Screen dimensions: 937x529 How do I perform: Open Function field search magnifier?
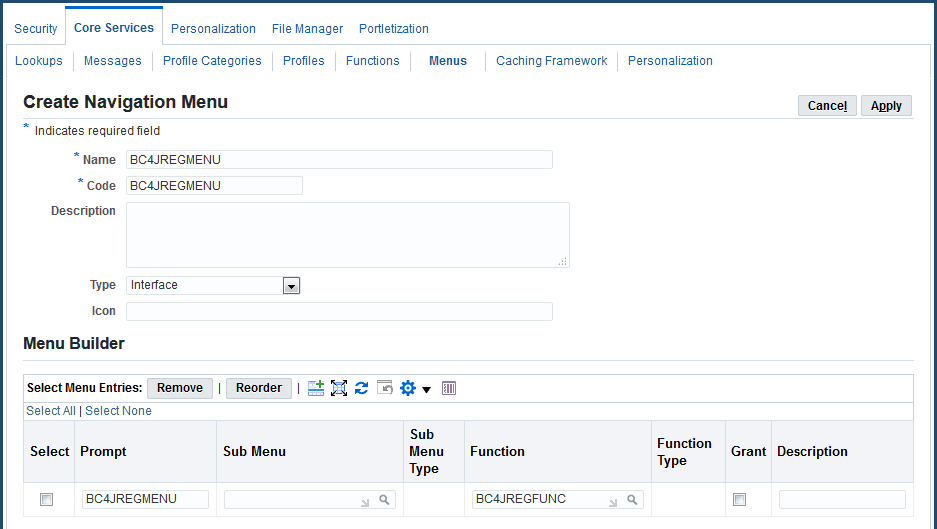(x=632, y=500)
